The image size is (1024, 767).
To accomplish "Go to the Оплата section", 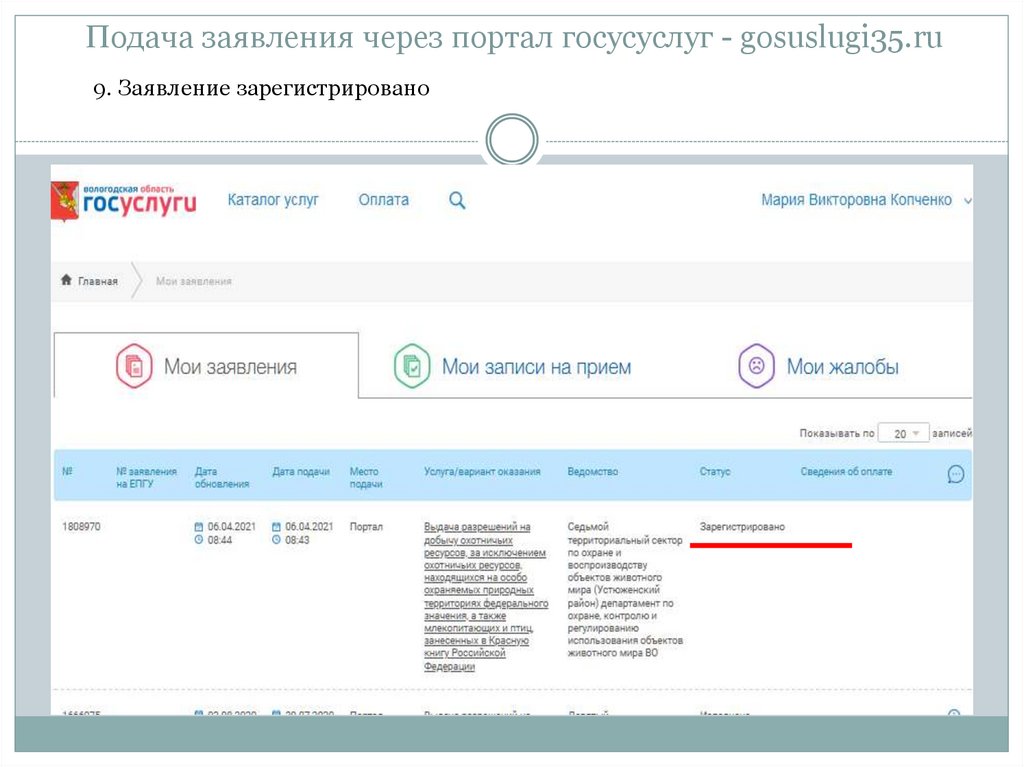I will 383,200.
